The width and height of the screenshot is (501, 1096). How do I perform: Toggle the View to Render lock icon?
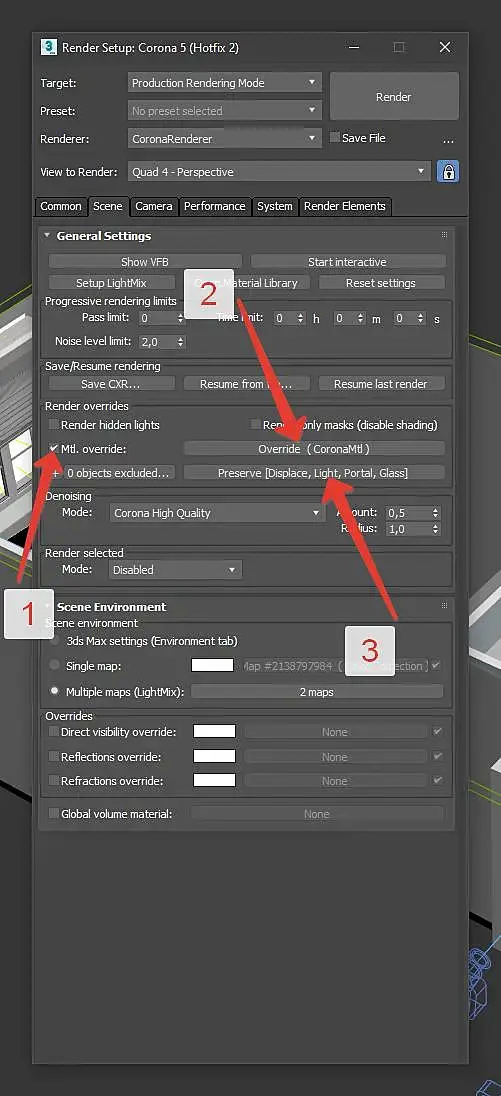pyautogui.click(x=447, y=172)
